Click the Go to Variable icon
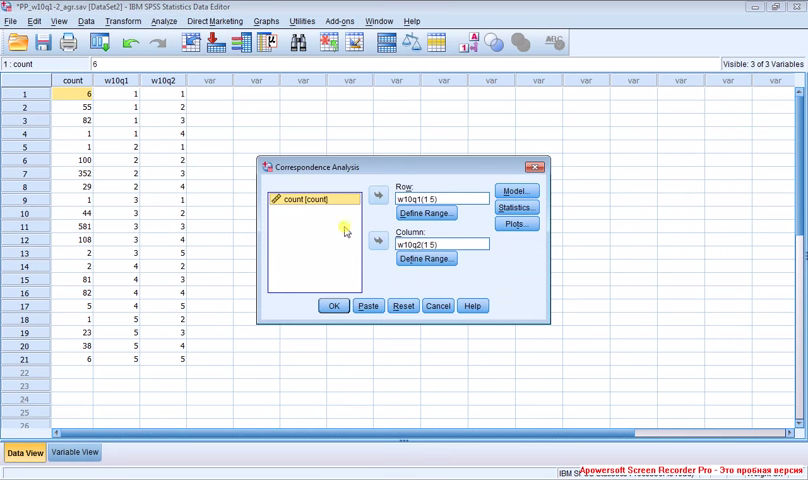808x480 pixels. [216, 42]
